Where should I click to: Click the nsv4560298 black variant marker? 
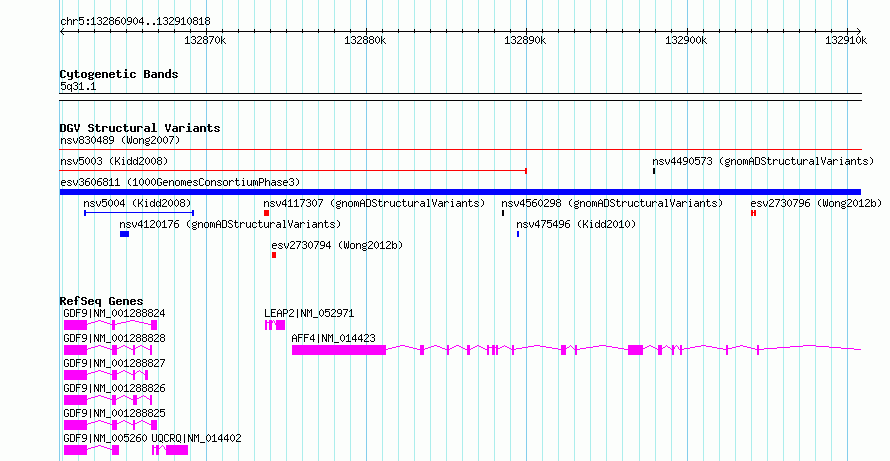503,213
